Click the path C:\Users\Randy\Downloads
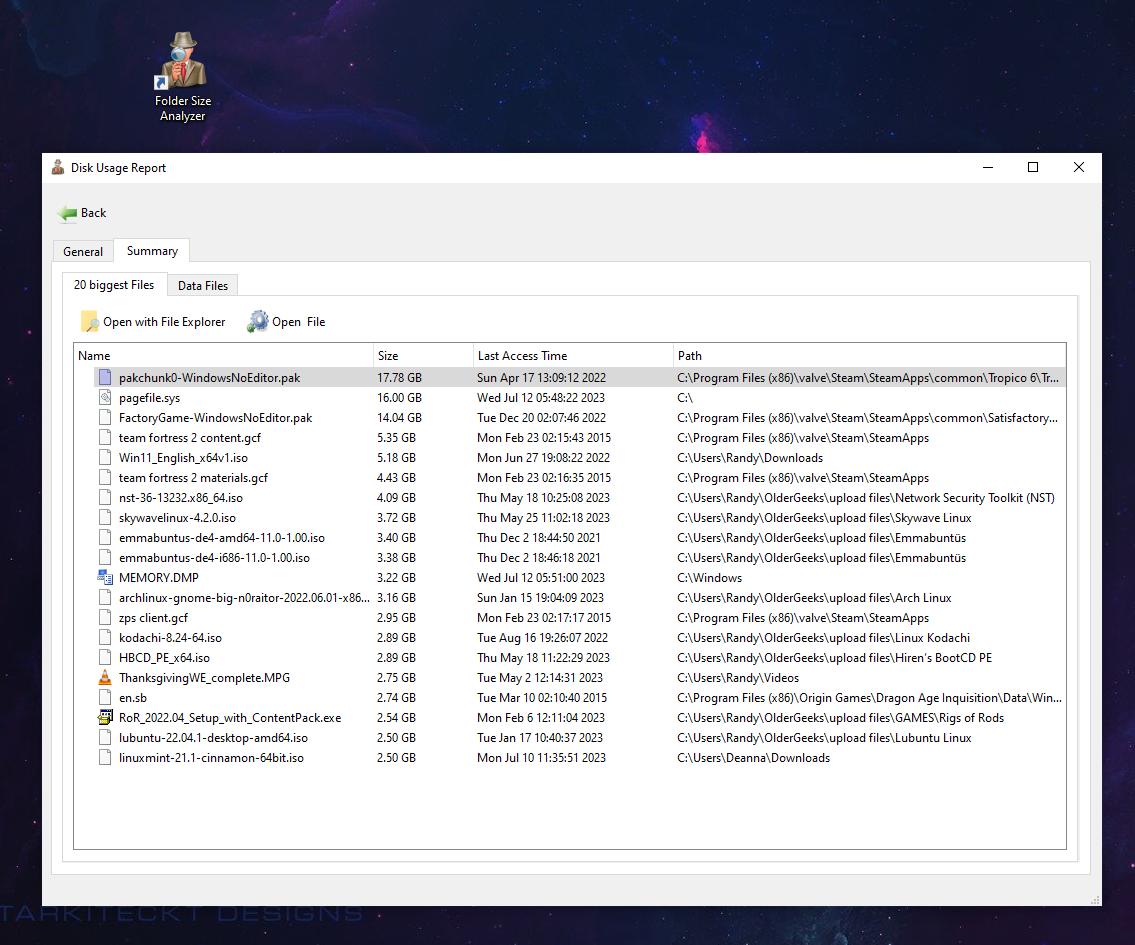Screen dimensions: 1135x945 point(750,457)
